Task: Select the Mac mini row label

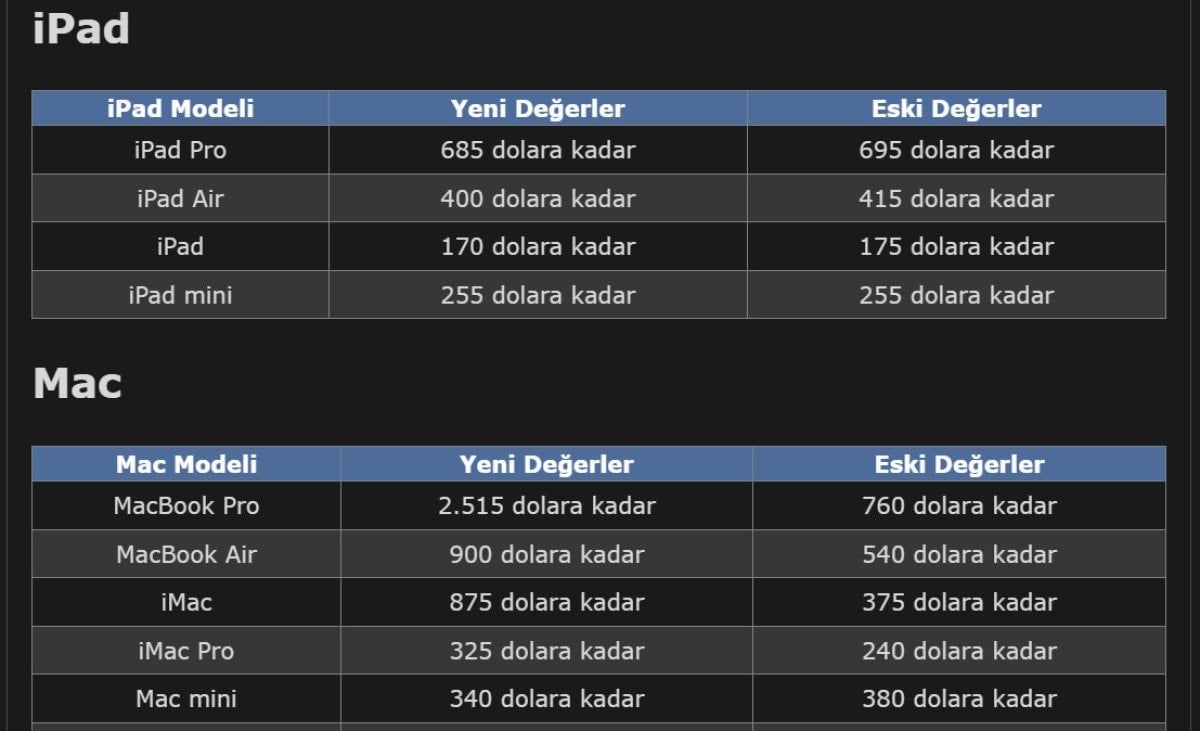Action: click(x=186, y=699)
